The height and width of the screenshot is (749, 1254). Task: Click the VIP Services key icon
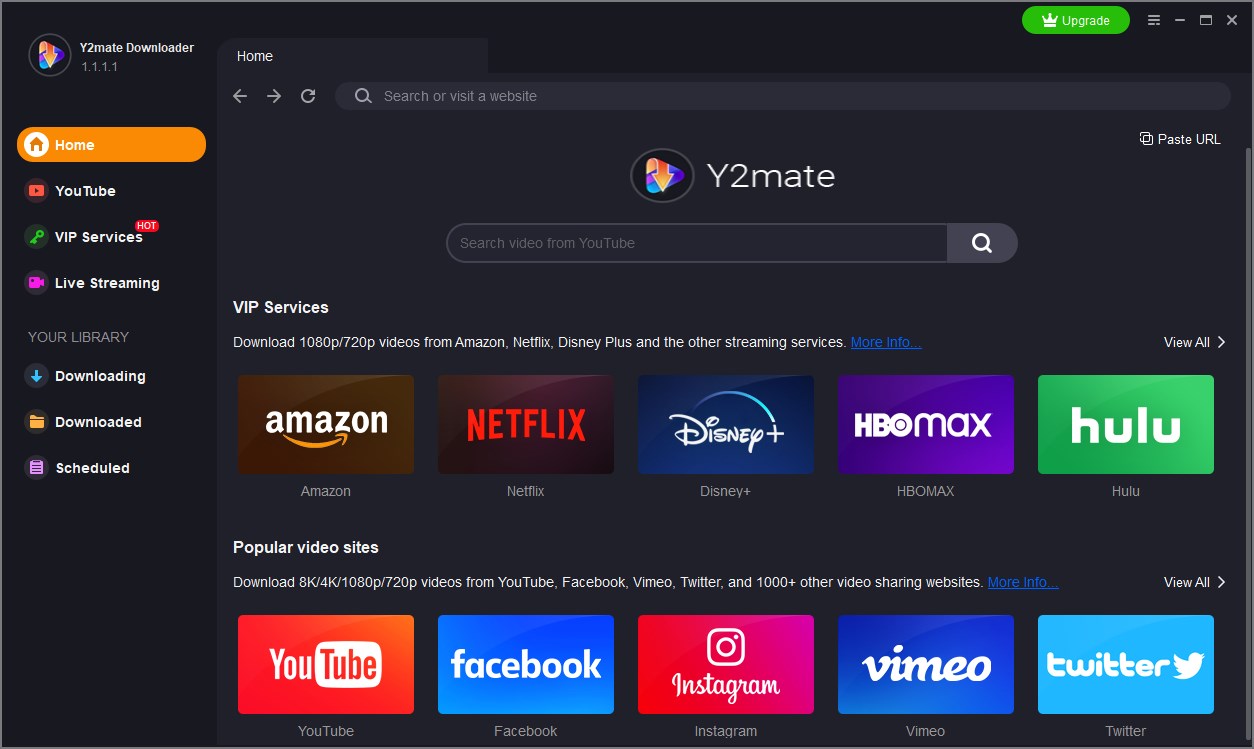(36, 237)
